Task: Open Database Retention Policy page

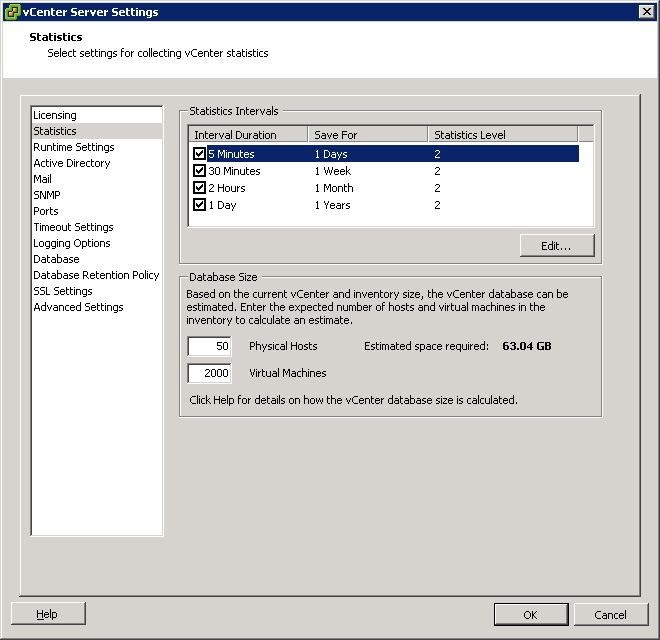Action: tap(97, 275)
